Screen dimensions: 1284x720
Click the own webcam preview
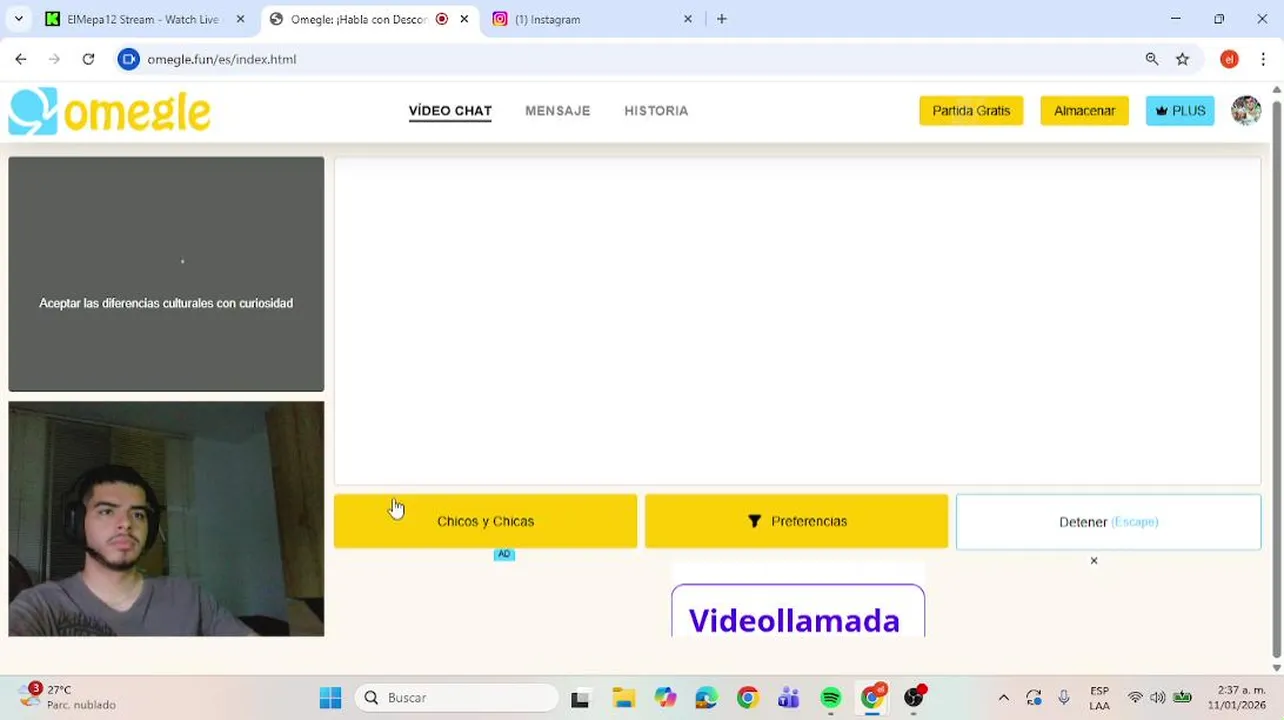[x=166, y=519]
